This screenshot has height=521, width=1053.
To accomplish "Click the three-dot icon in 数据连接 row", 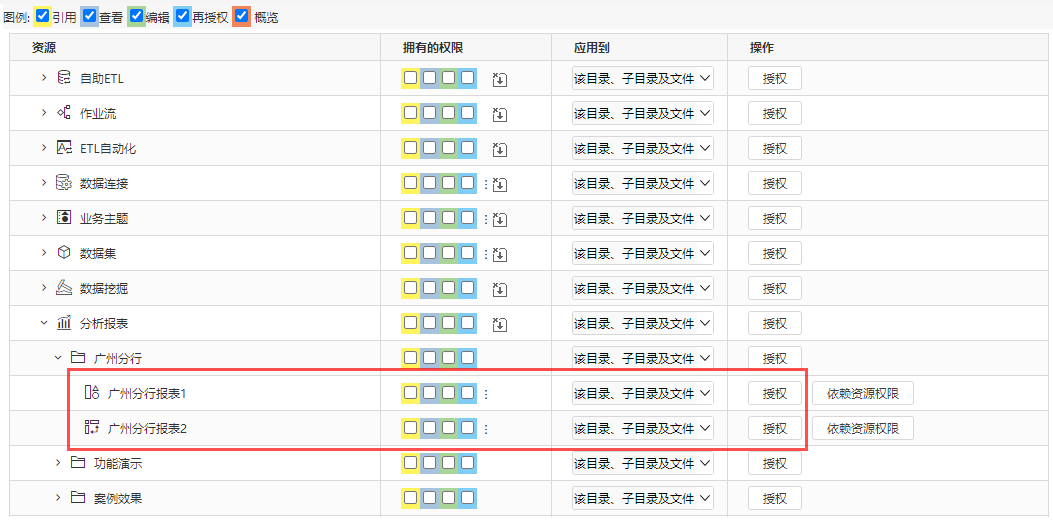I will point(486,183).
